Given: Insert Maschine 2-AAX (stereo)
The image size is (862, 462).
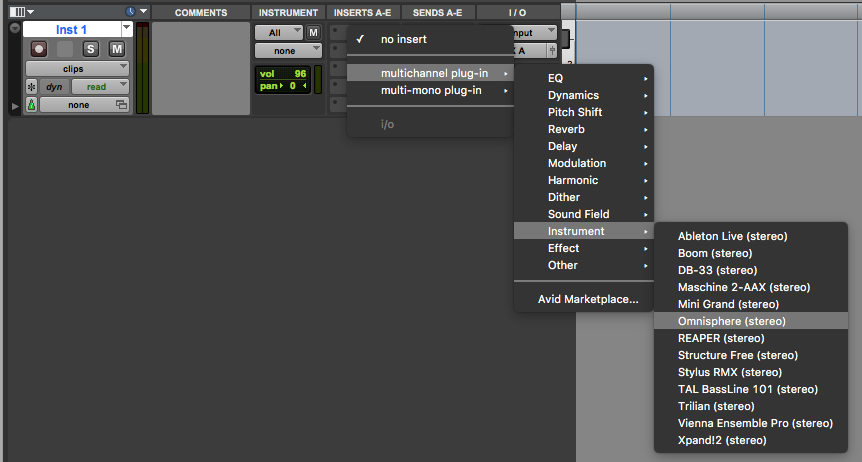Looking at the screenshot, I should click(751, 288).
